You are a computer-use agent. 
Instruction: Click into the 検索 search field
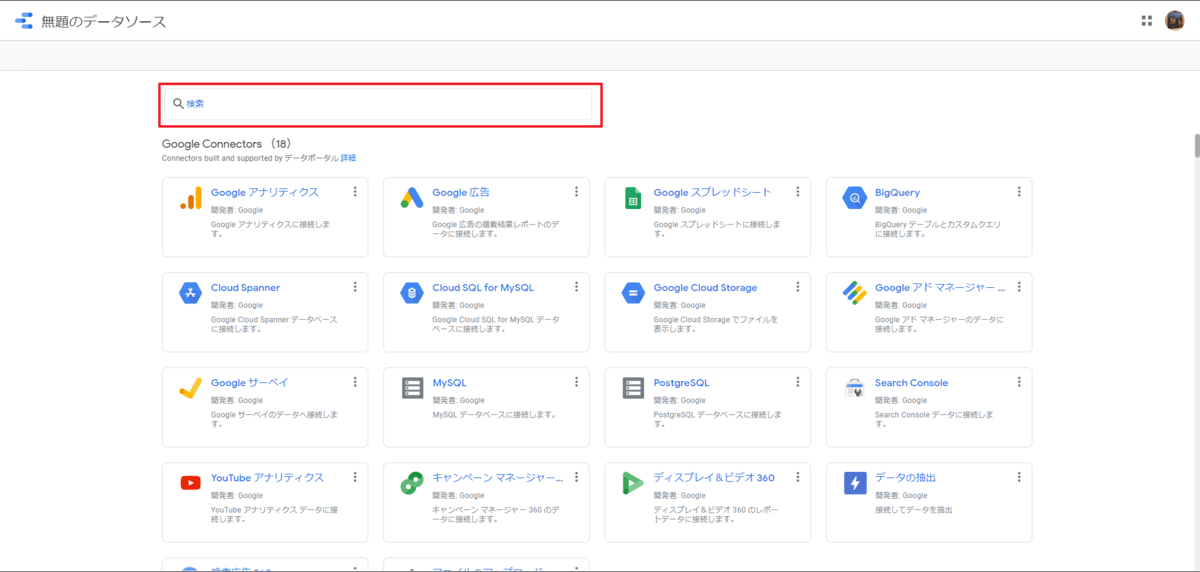point(380,104)
